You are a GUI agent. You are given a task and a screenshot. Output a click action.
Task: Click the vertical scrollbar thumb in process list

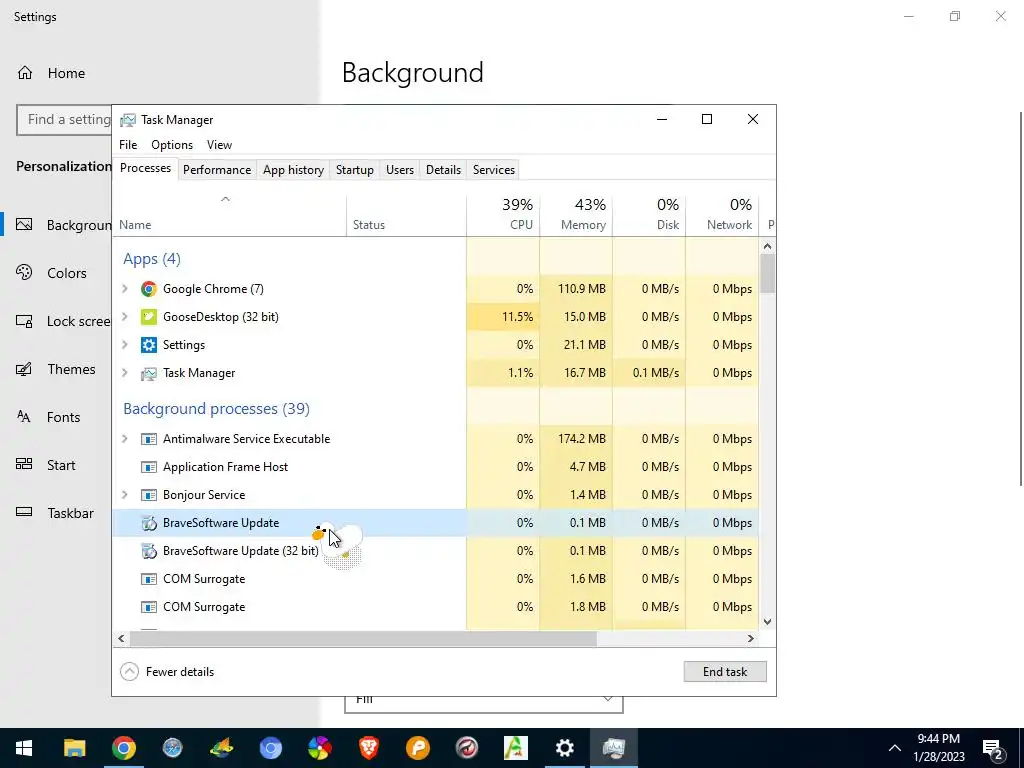coord(767,273)
